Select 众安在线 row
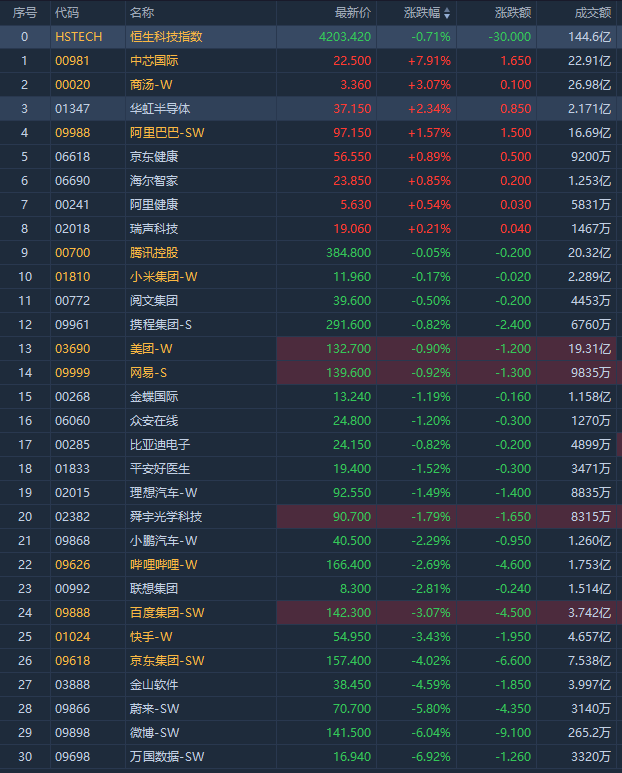622x773 pixels. (311, 421)
